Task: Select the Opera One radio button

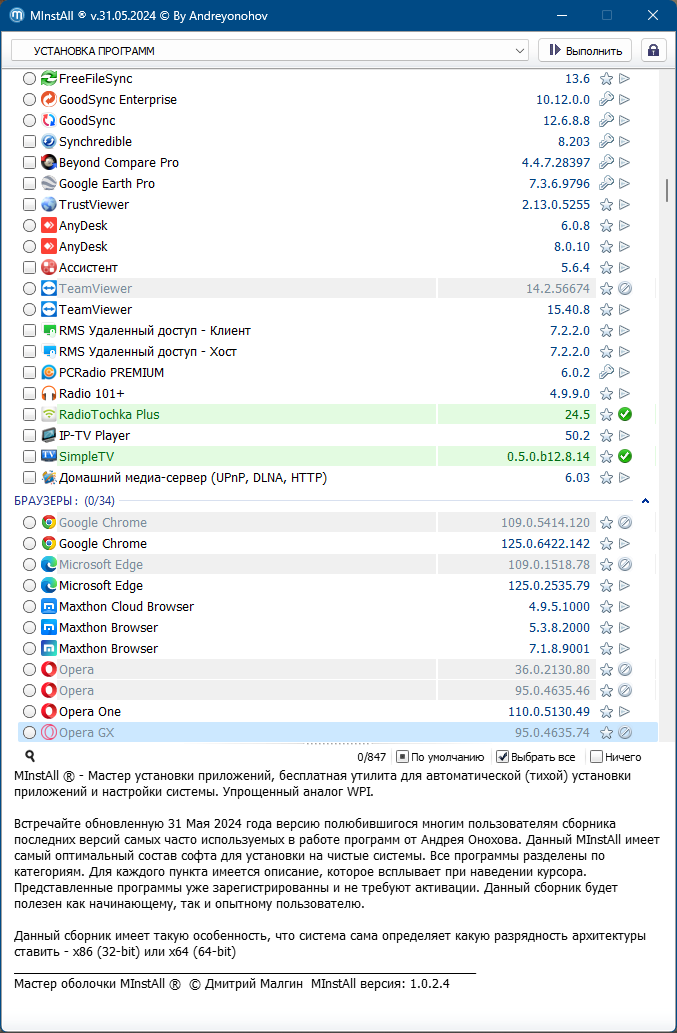Action: pyautogui.click(x=29, y=712)
